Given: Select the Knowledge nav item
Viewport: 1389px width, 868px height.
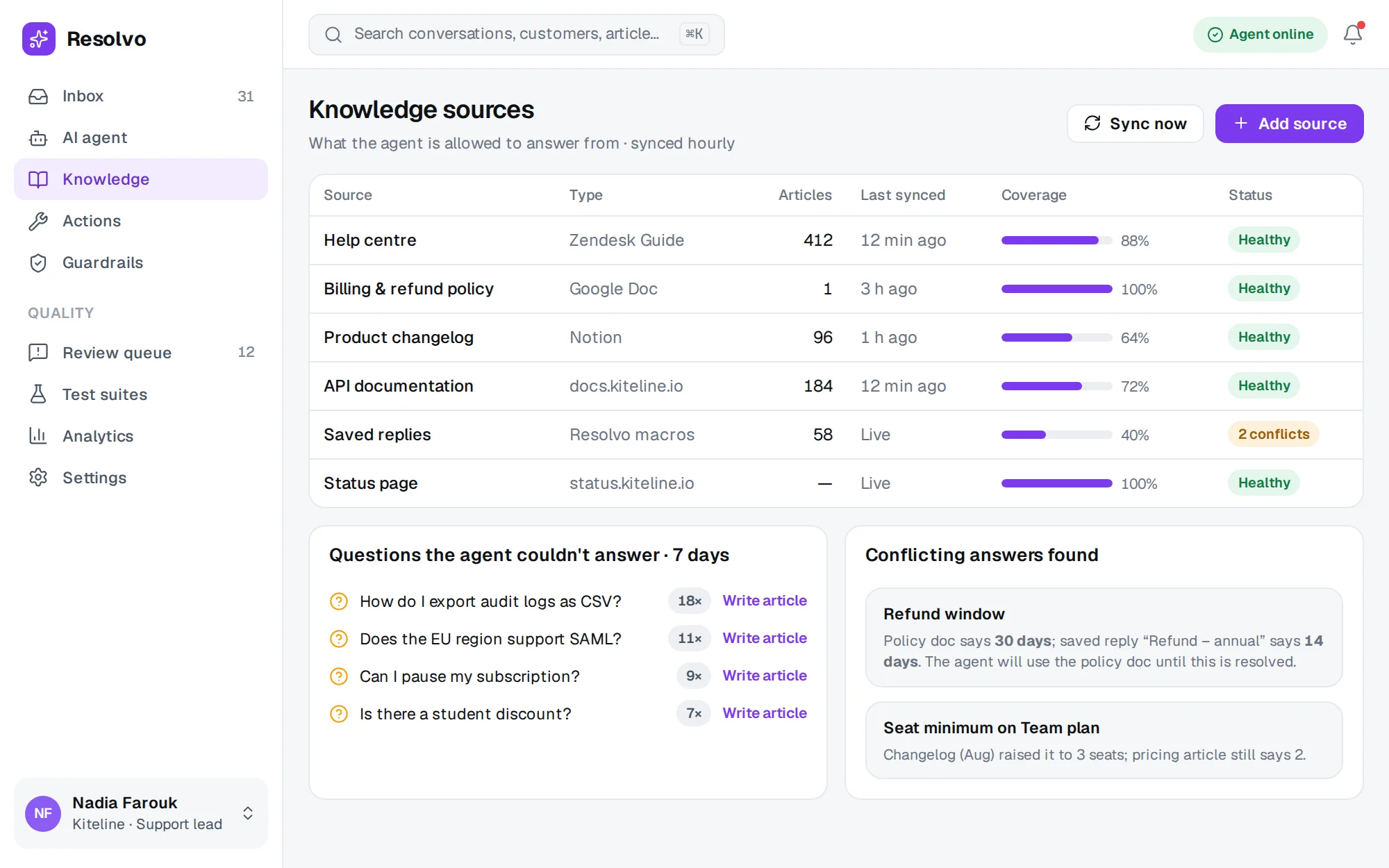Looking at the screenshot, I should [x=141, y=179].
